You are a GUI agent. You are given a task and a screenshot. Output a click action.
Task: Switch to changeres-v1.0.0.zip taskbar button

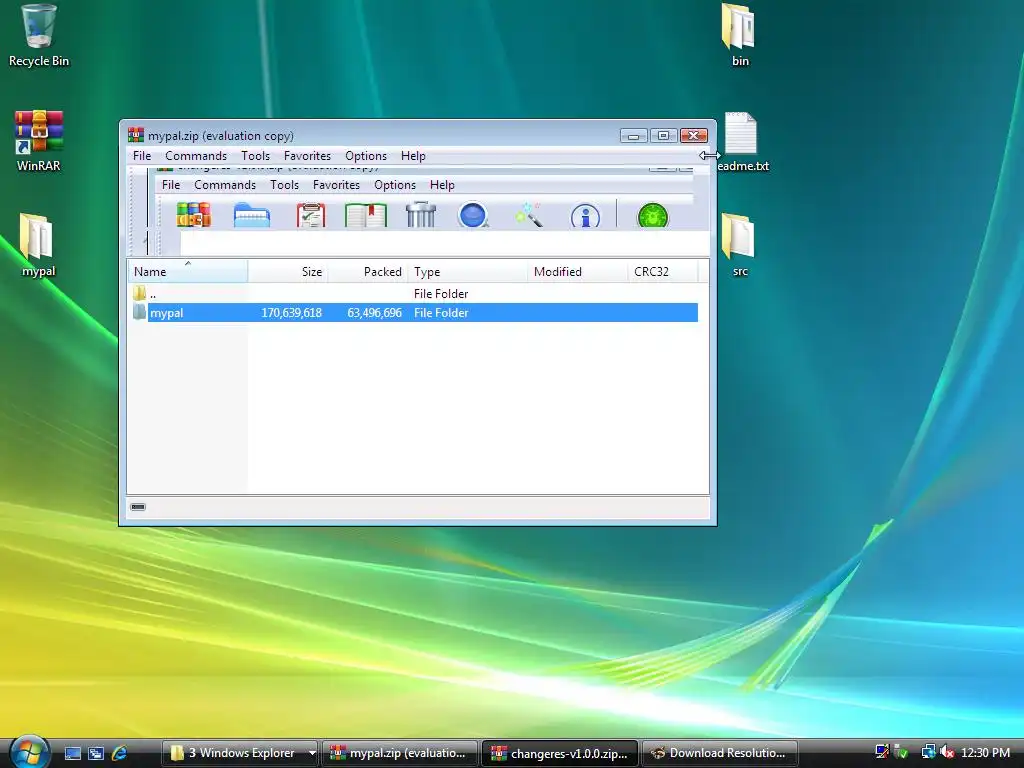click(560, 753)
